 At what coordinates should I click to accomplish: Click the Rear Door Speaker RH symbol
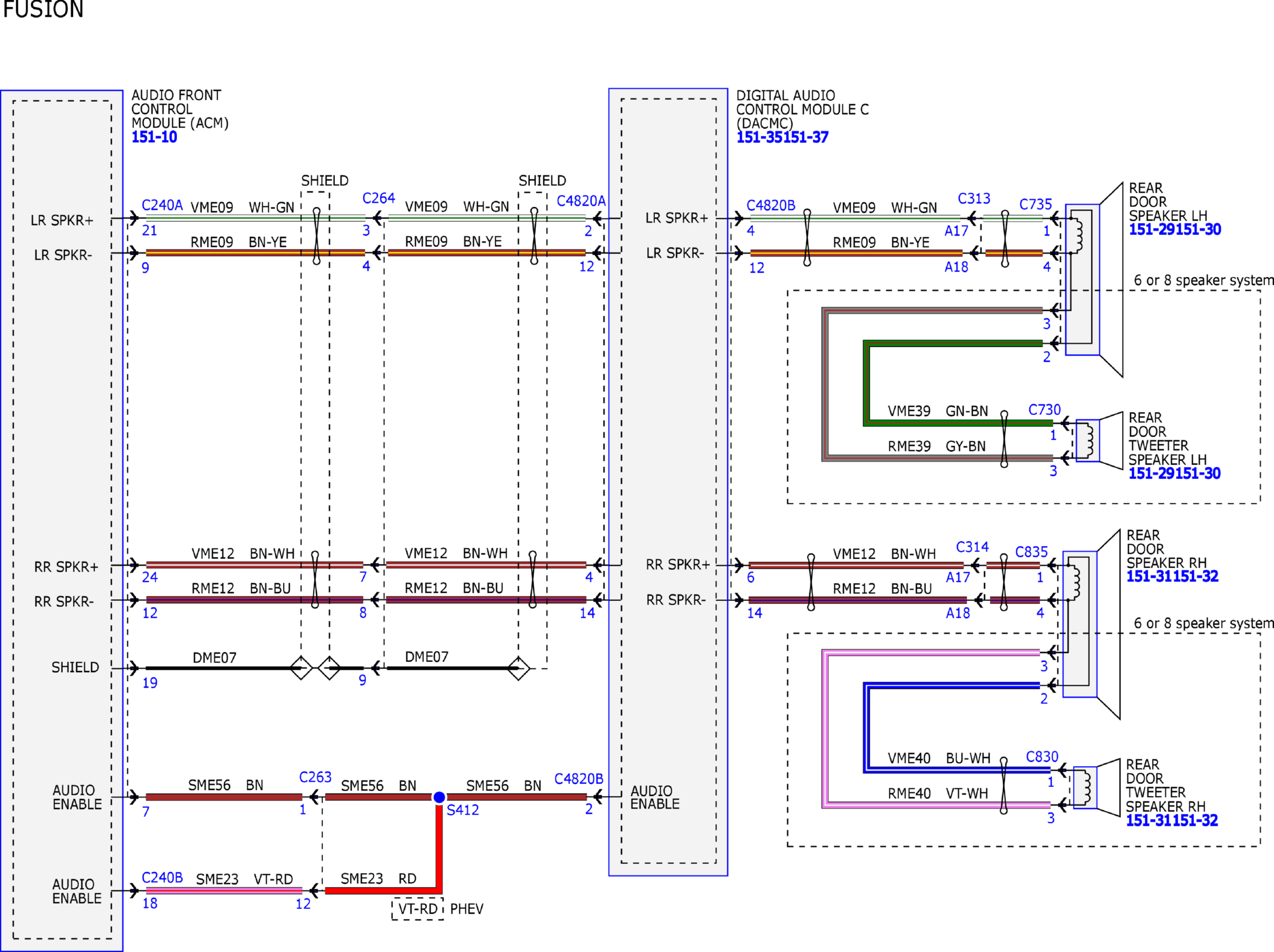click(x=1091, y=624)
